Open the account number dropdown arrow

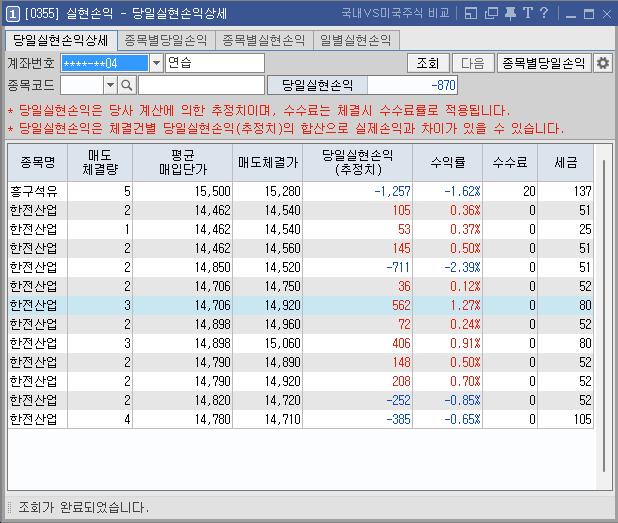pyautogui.click(x=156, y=63)
